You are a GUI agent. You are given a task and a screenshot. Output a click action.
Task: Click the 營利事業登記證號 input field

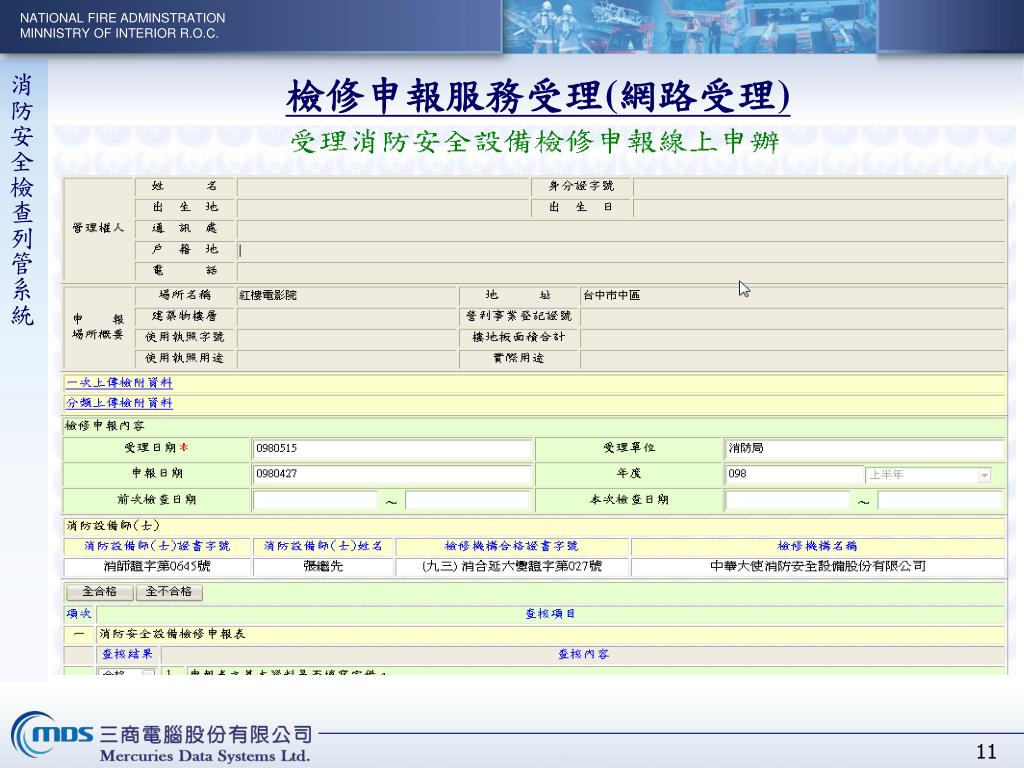click(793, 317)
